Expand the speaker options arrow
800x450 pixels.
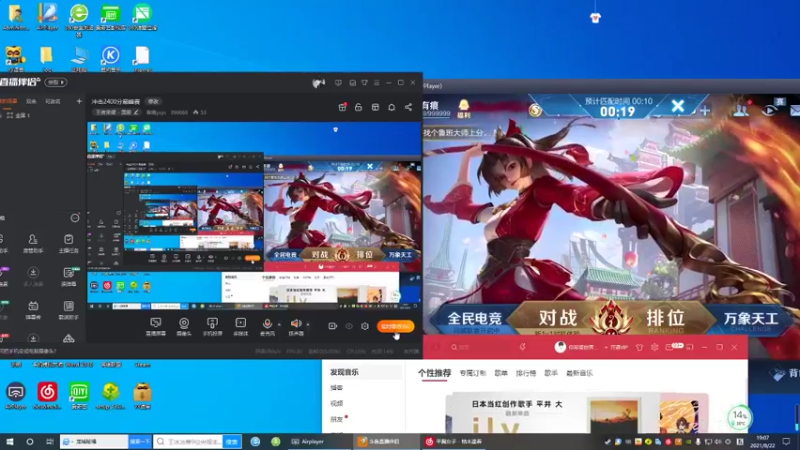308,324
